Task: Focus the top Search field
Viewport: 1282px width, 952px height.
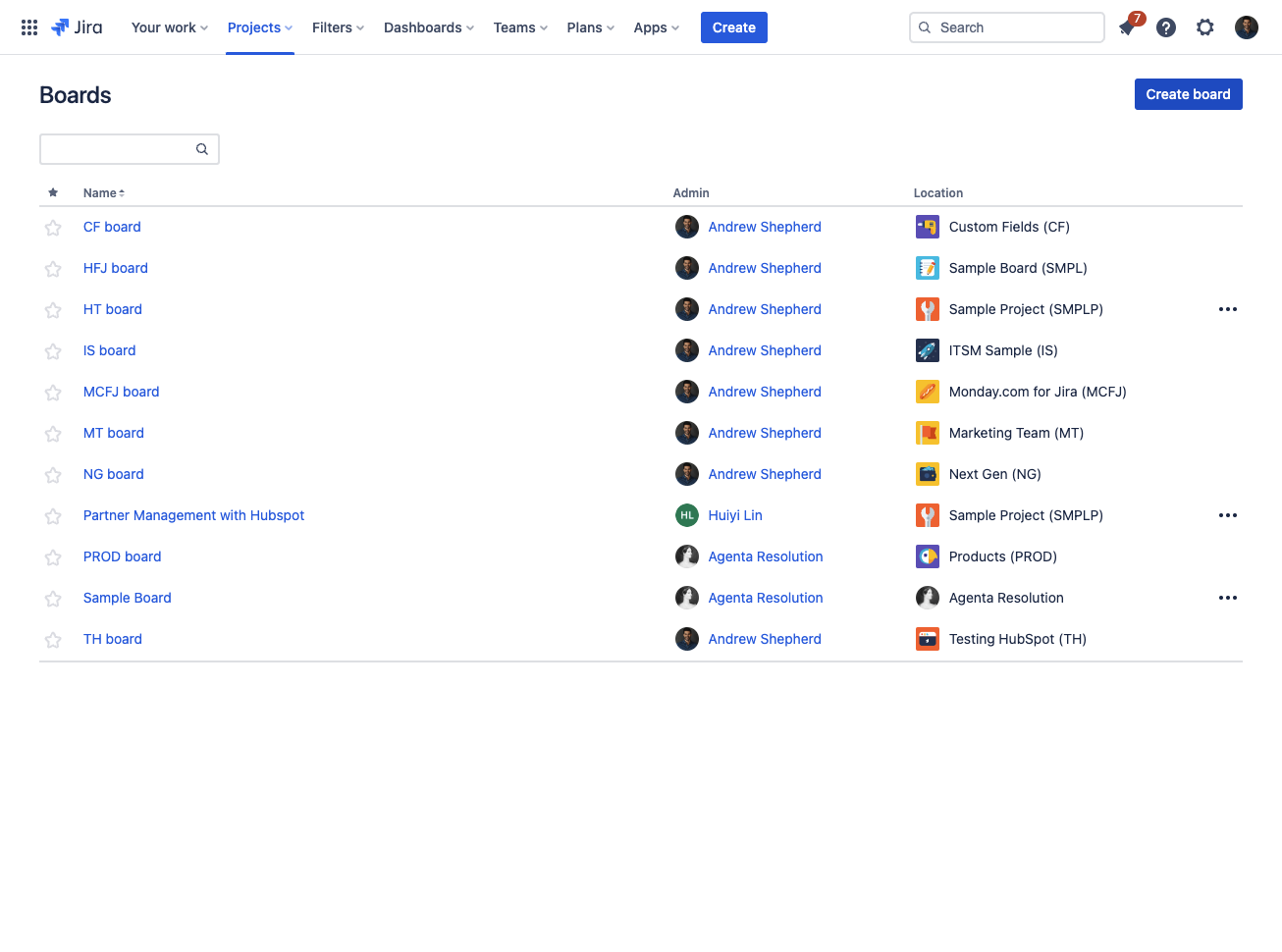Action: (1007, 27)
